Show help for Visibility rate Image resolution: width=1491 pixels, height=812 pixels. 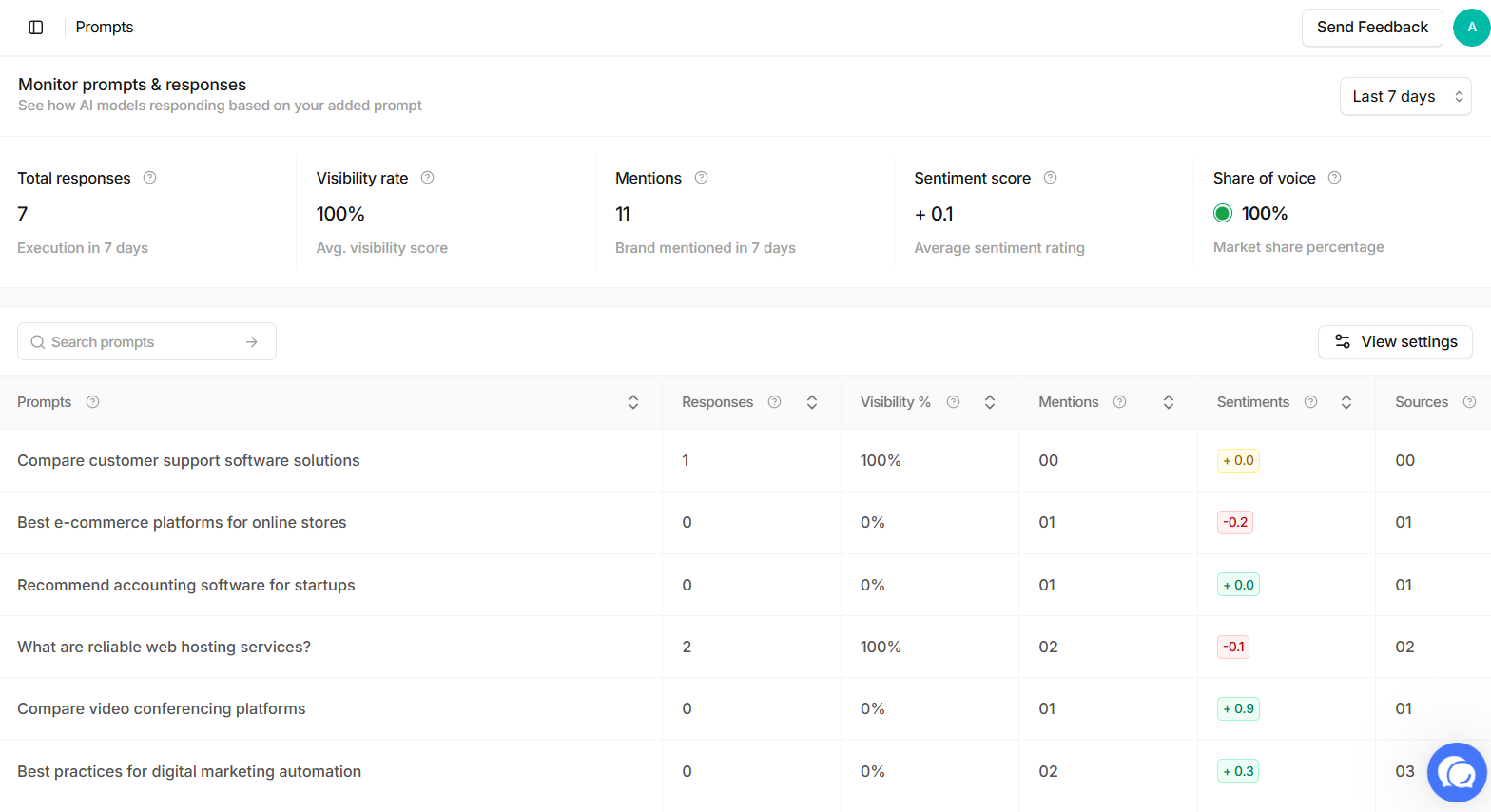[428, 178]
